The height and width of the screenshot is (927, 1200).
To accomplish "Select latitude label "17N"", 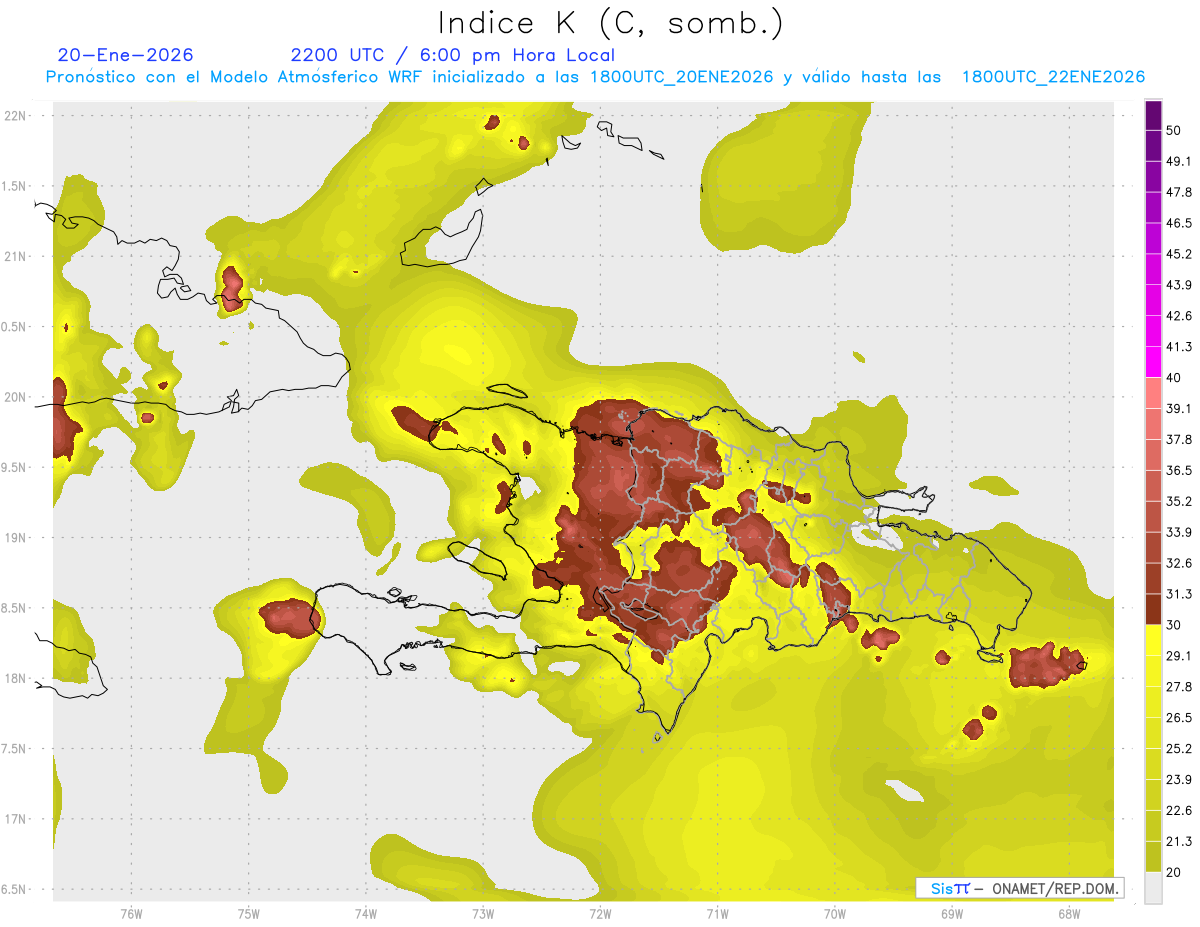I will click(17, 819).
